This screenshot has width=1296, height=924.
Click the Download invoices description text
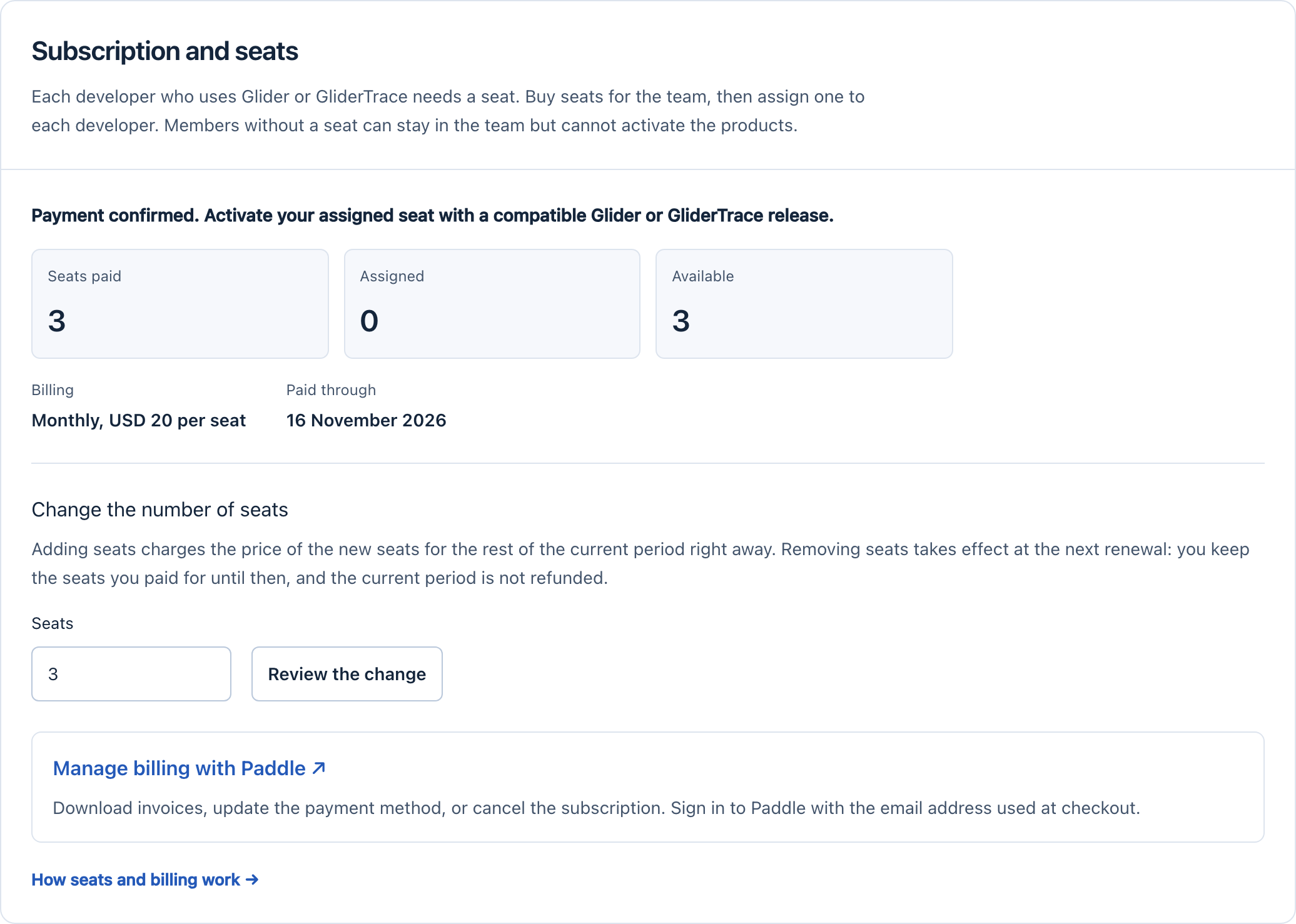597,808
